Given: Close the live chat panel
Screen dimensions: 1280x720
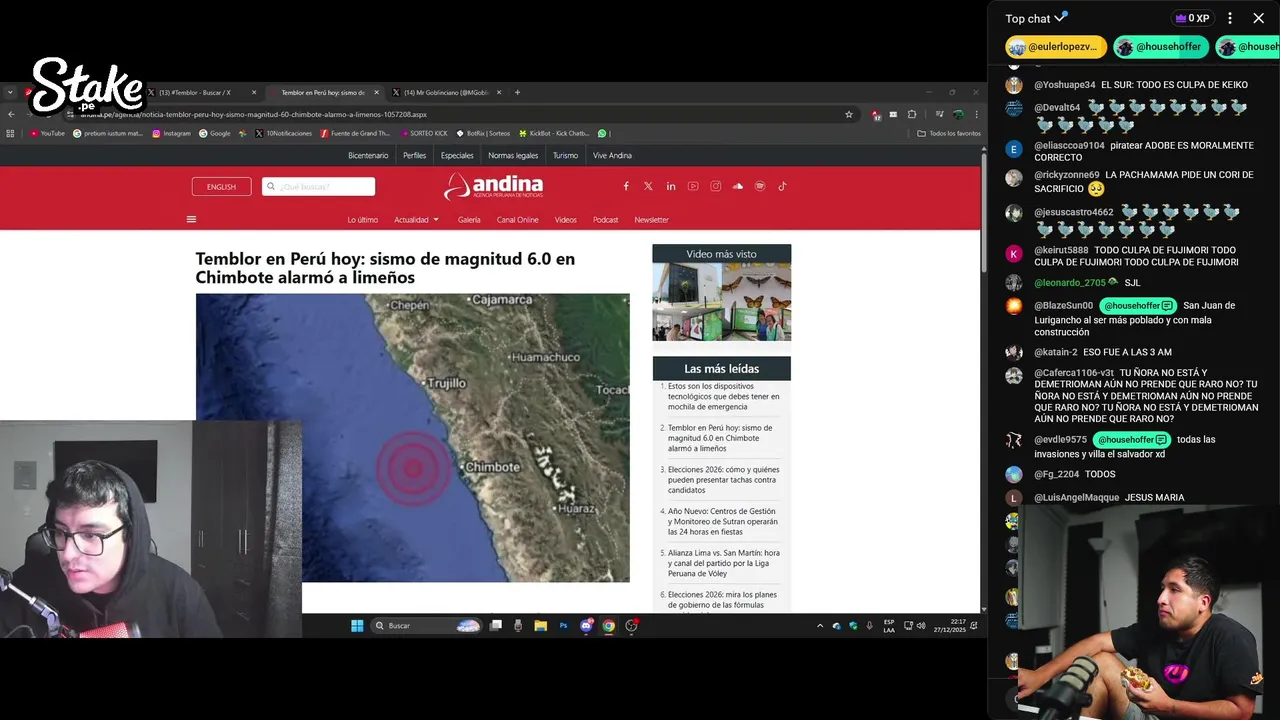Looking at the screenshot, I should pyautogui.click(x=1259, y=18).
